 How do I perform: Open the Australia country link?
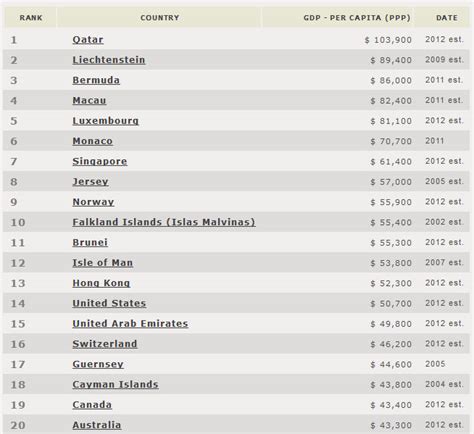(x=97, y=425)
